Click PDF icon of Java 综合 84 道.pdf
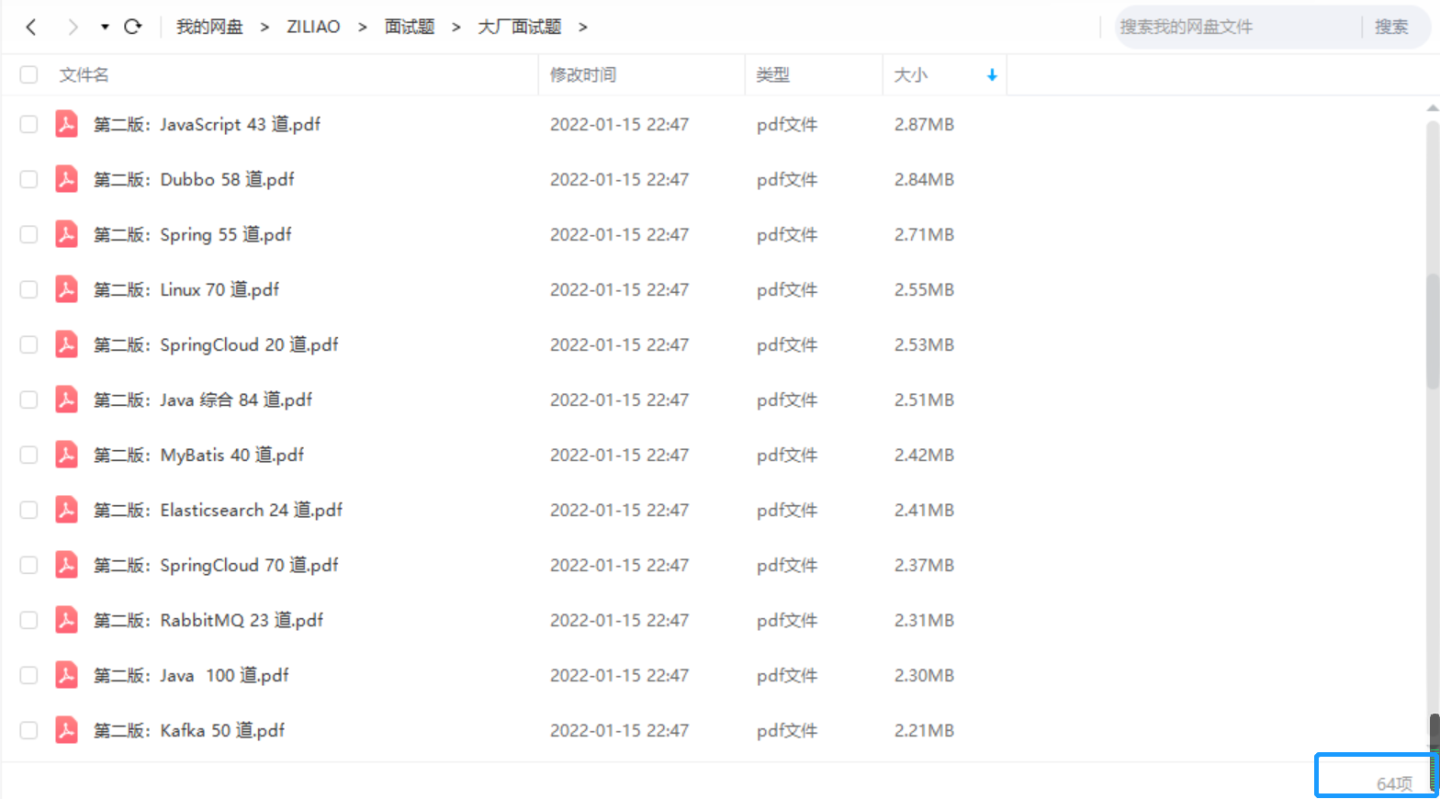The width and height of the screenshot is (1440, 799). 67,399
